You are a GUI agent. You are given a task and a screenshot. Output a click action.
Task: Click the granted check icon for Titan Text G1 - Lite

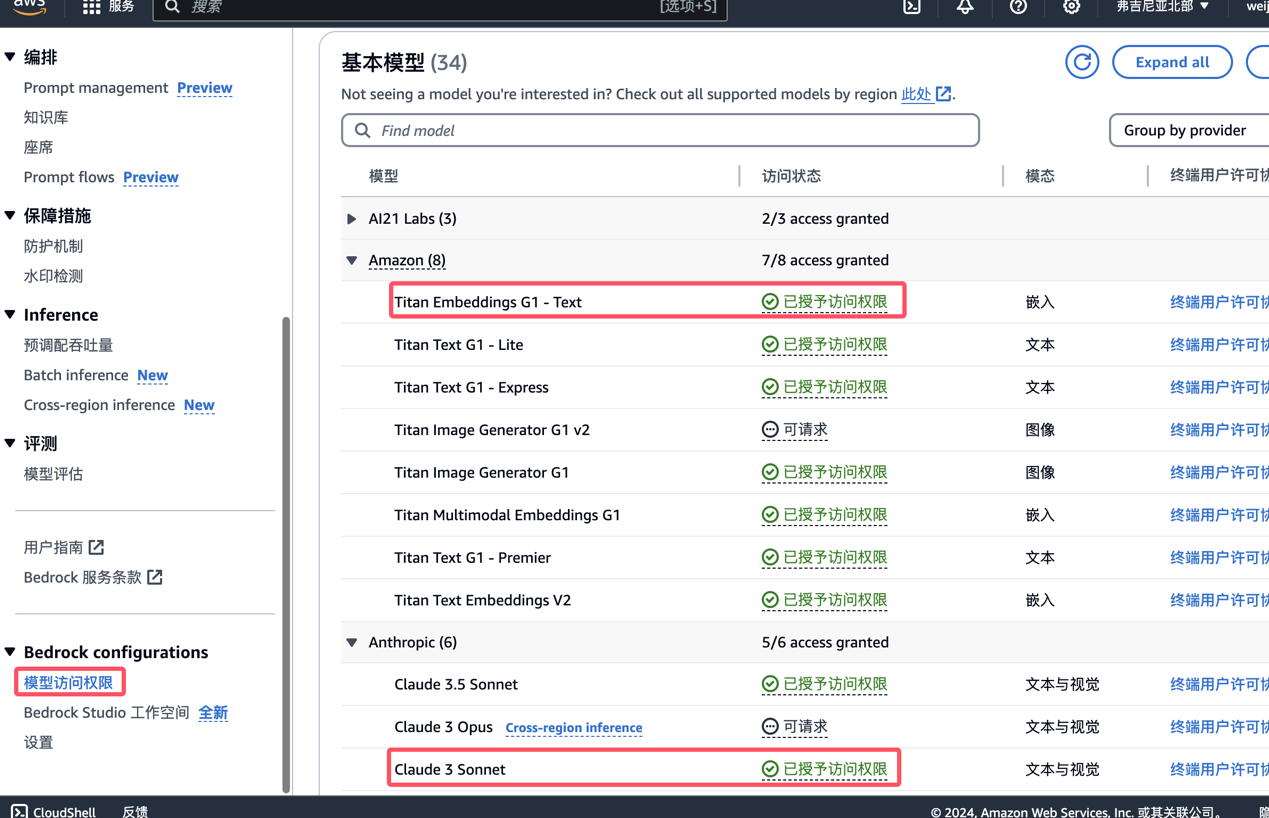tap(770, 344)
